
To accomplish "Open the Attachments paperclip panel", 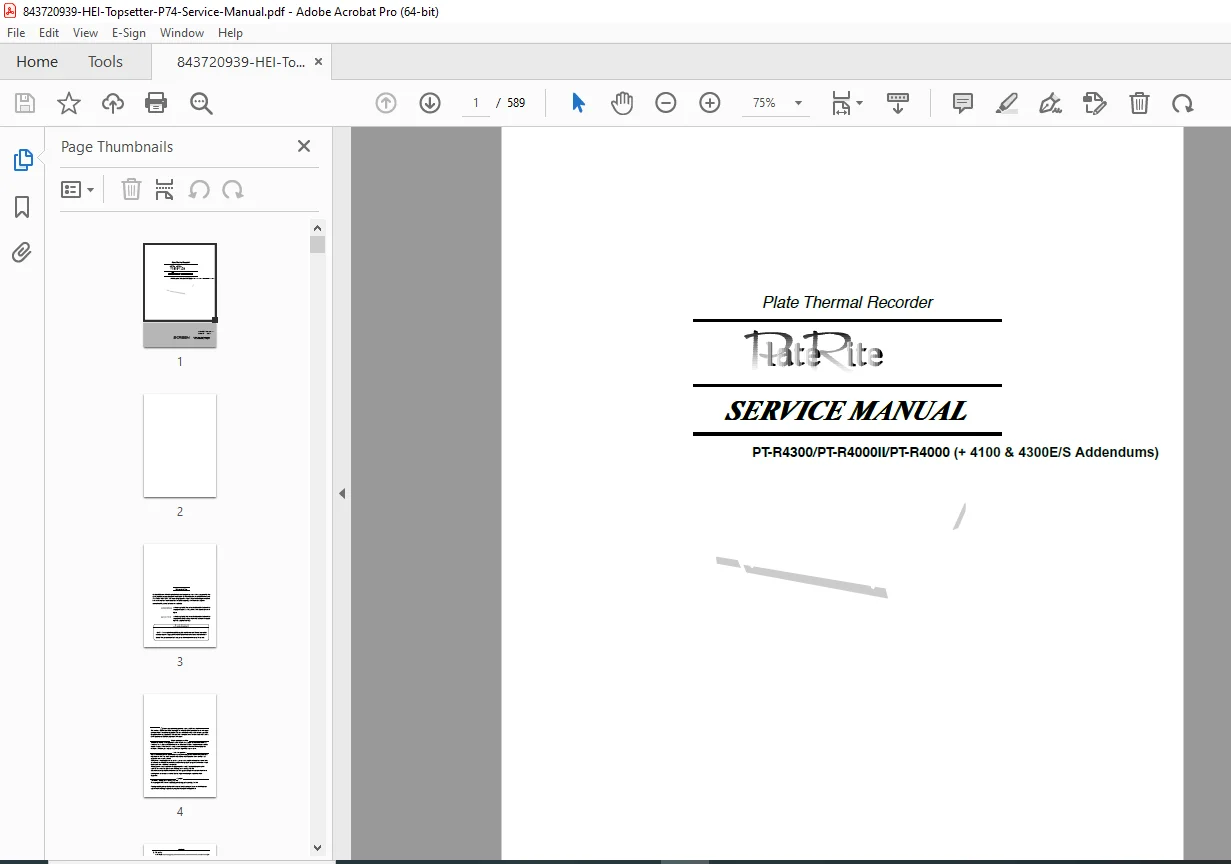I will (22, 252).
